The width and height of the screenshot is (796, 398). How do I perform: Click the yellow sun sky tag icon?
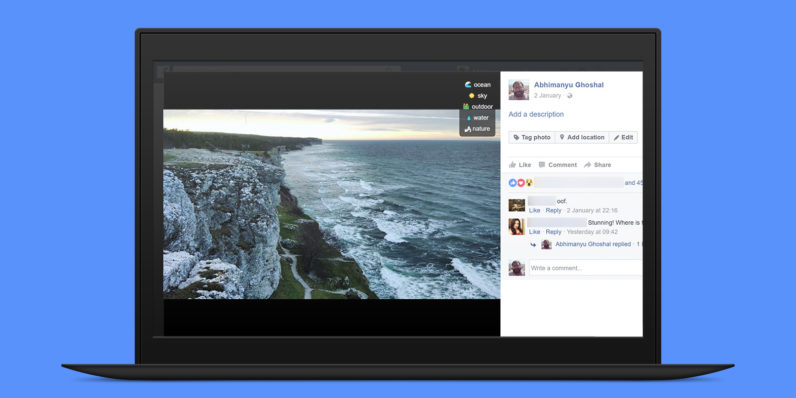472,96
